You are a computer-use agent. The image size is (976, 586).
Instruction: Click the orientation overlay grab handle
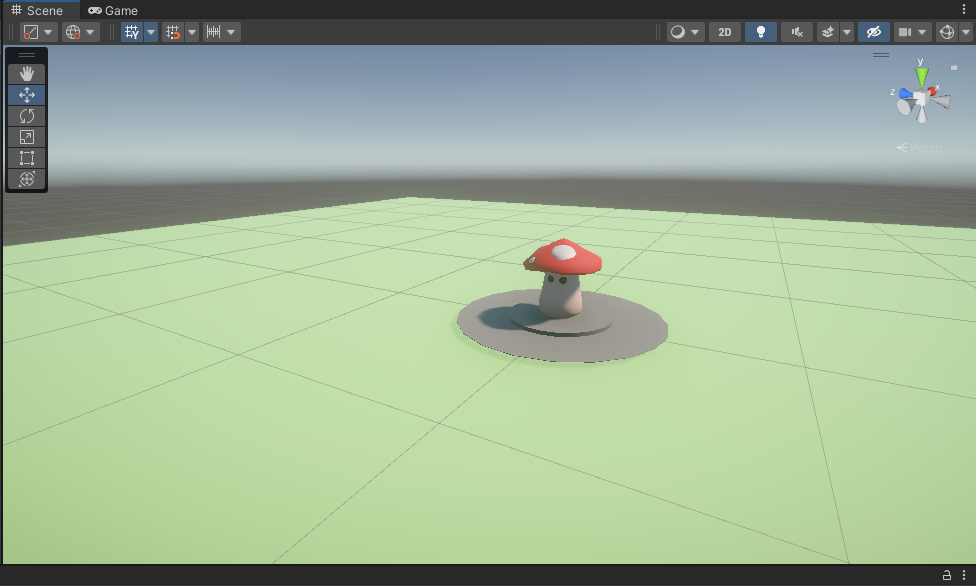point(881,55)
